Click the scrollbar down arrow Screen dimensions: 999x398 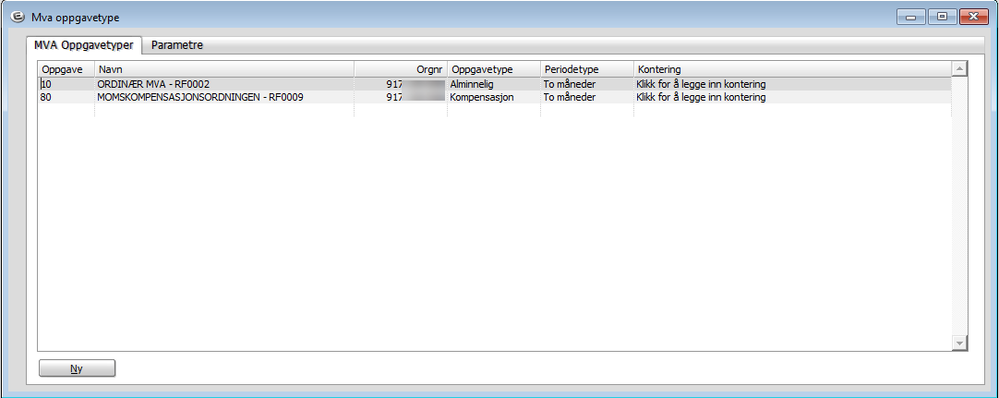tap(959, 343)
